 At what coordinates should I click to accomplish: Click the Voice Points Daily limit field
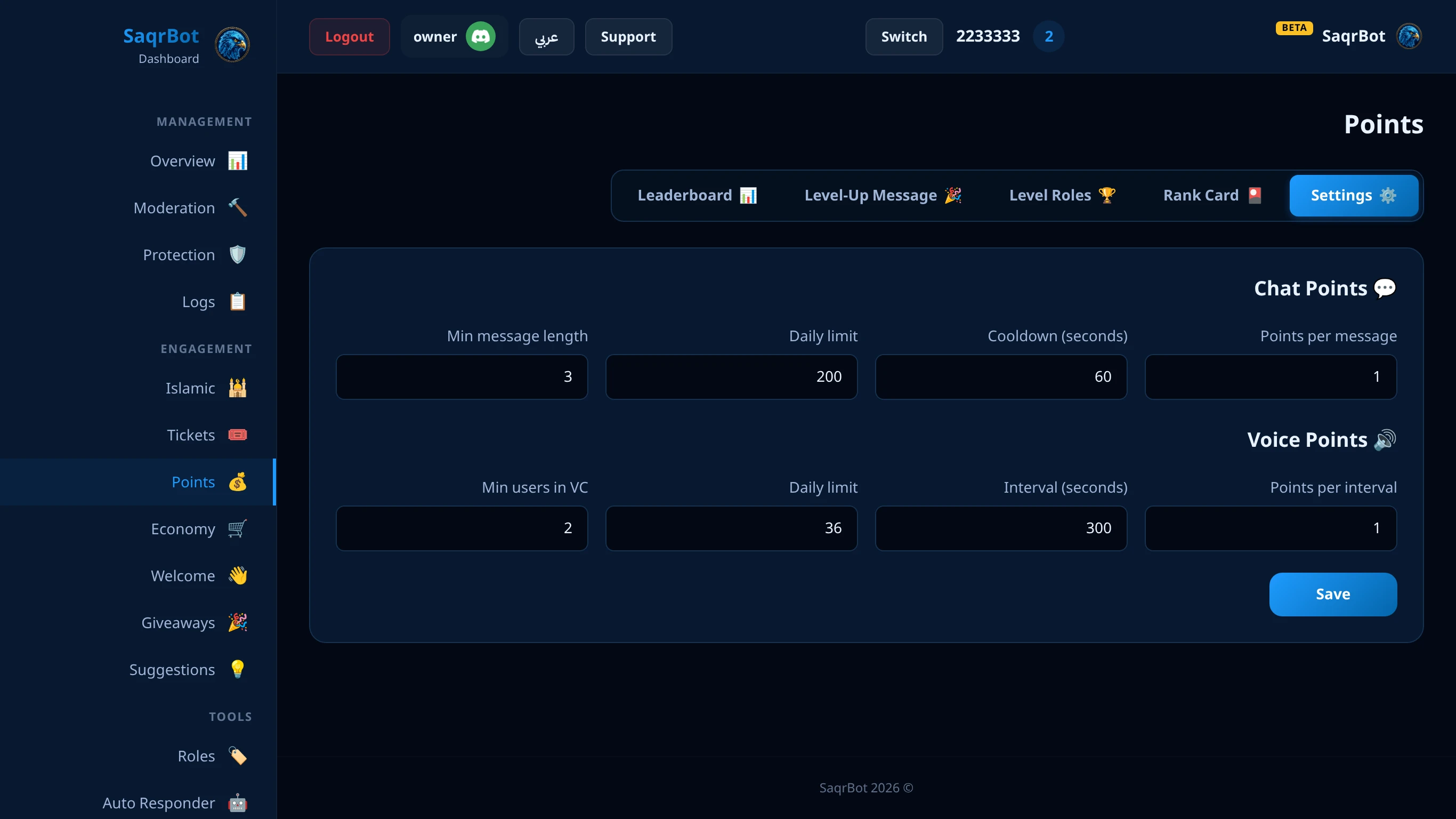[731, 529]
